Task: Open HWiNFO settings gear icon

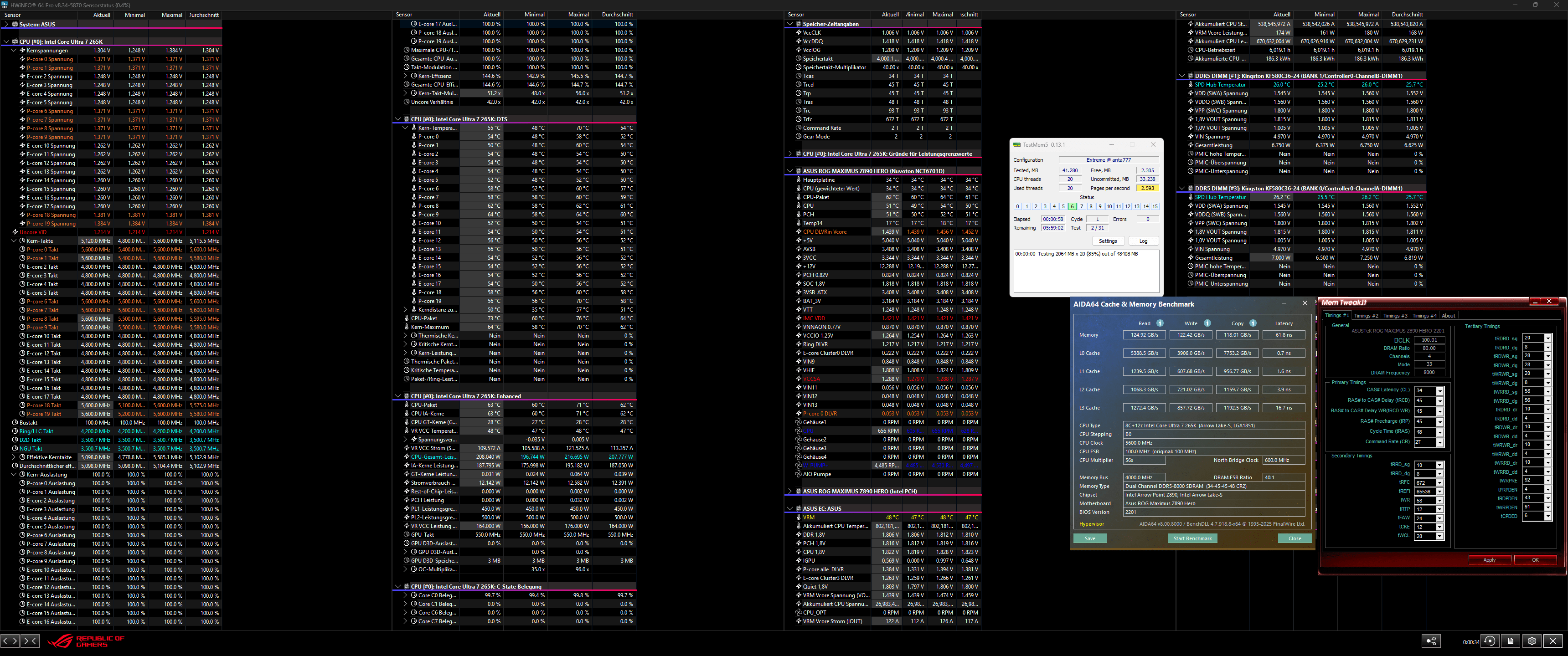Action: tap(1532, 641)
